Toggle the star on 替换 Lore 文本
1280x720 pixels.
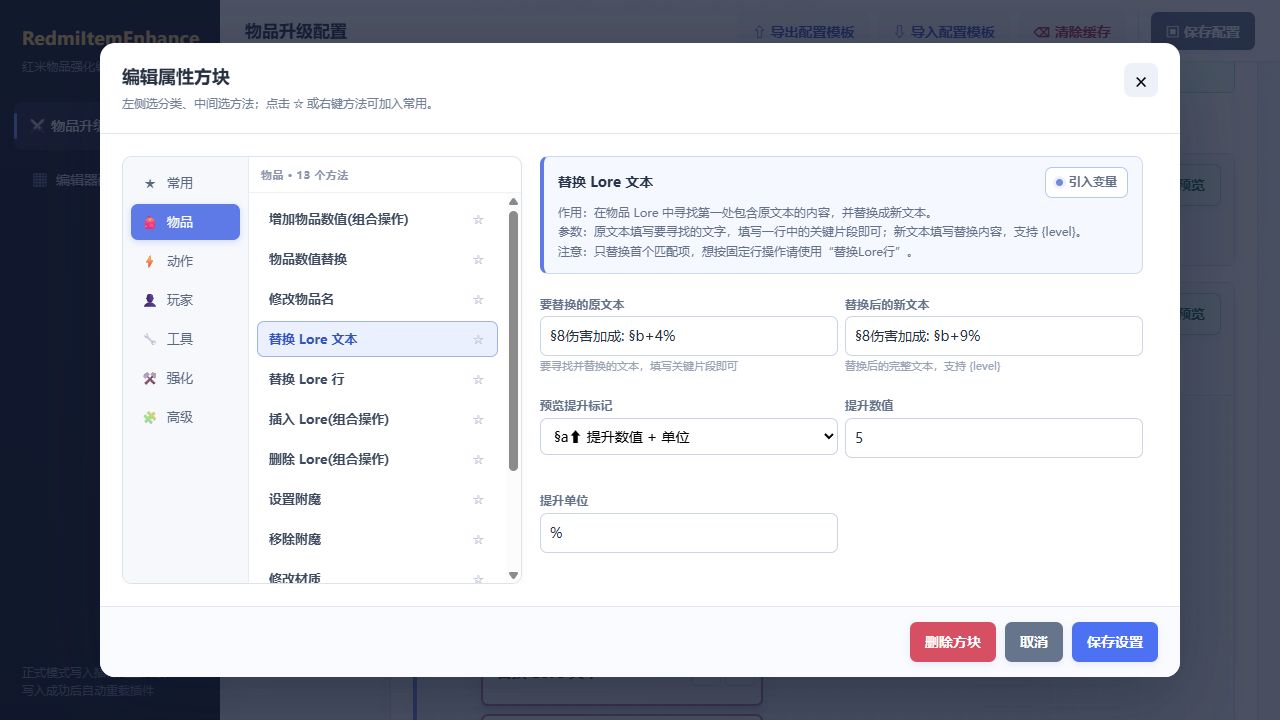click(478, 339)
